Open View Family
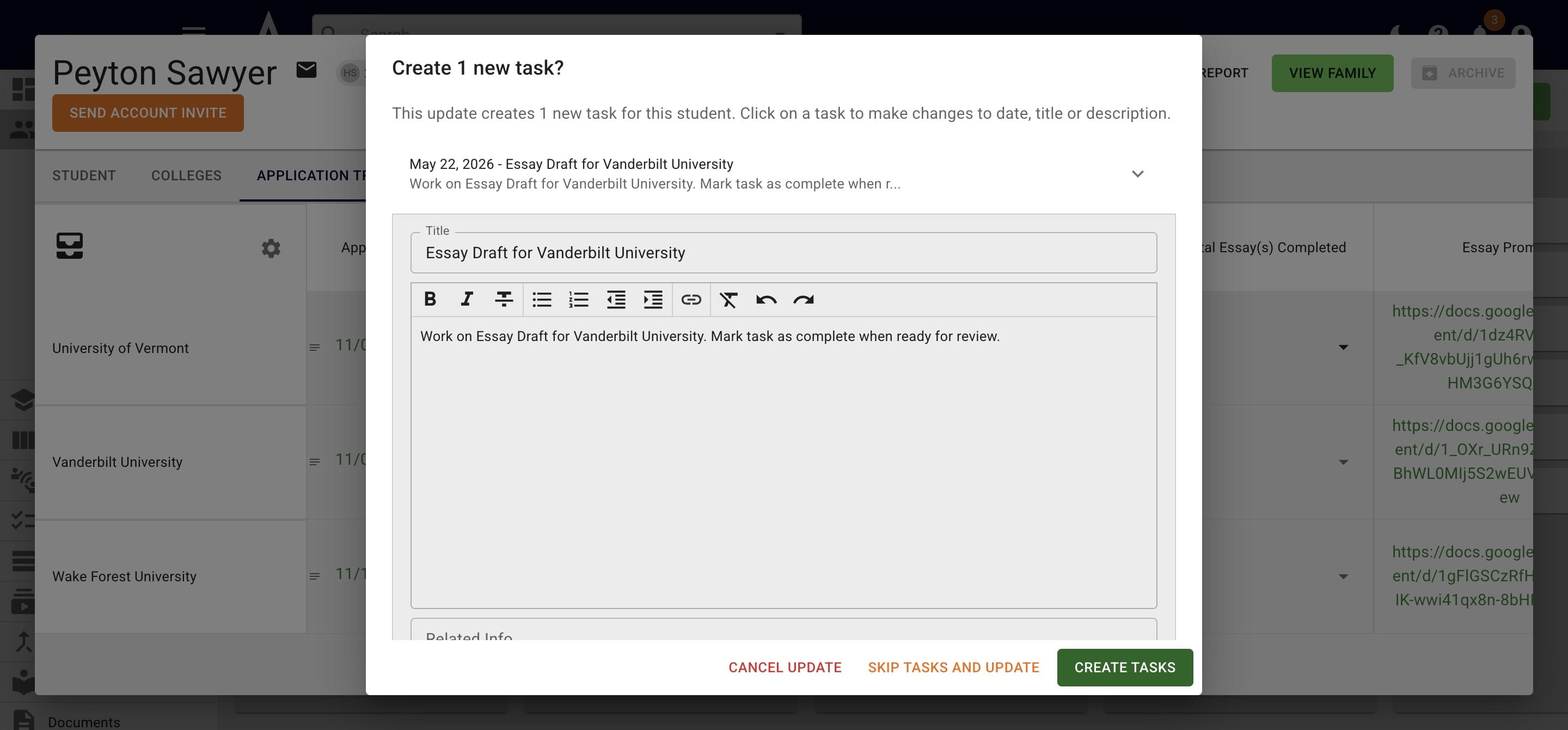 (x=1332, y=73)
